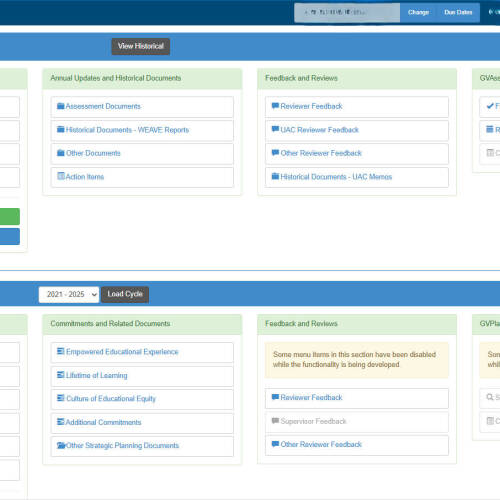Click comment icon beside Supervisor Feedback
Image resolution: width=500 pixels, height=500 pixels.
pos(275,421)
